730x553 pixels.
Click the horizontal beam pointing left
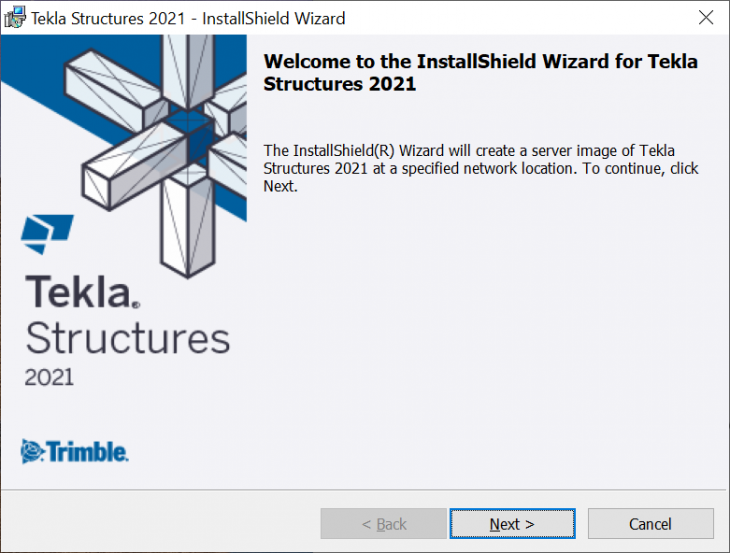pos(135,166)
